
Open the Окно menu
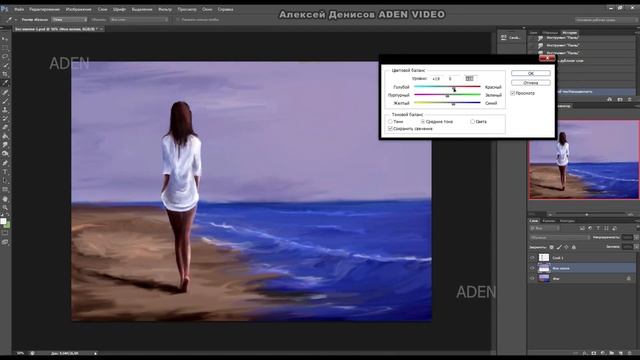[x=207, y=9]
